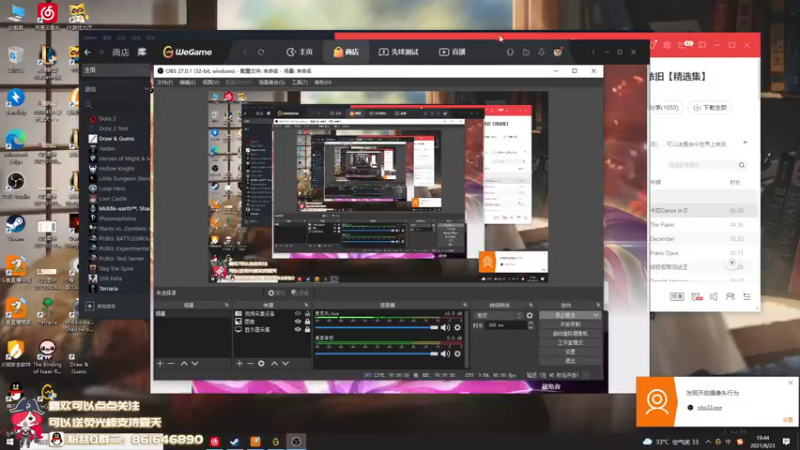Switch to WeGame 直播 tab
The height and width of the screenshot is (450, 800).
click(453, 52)
